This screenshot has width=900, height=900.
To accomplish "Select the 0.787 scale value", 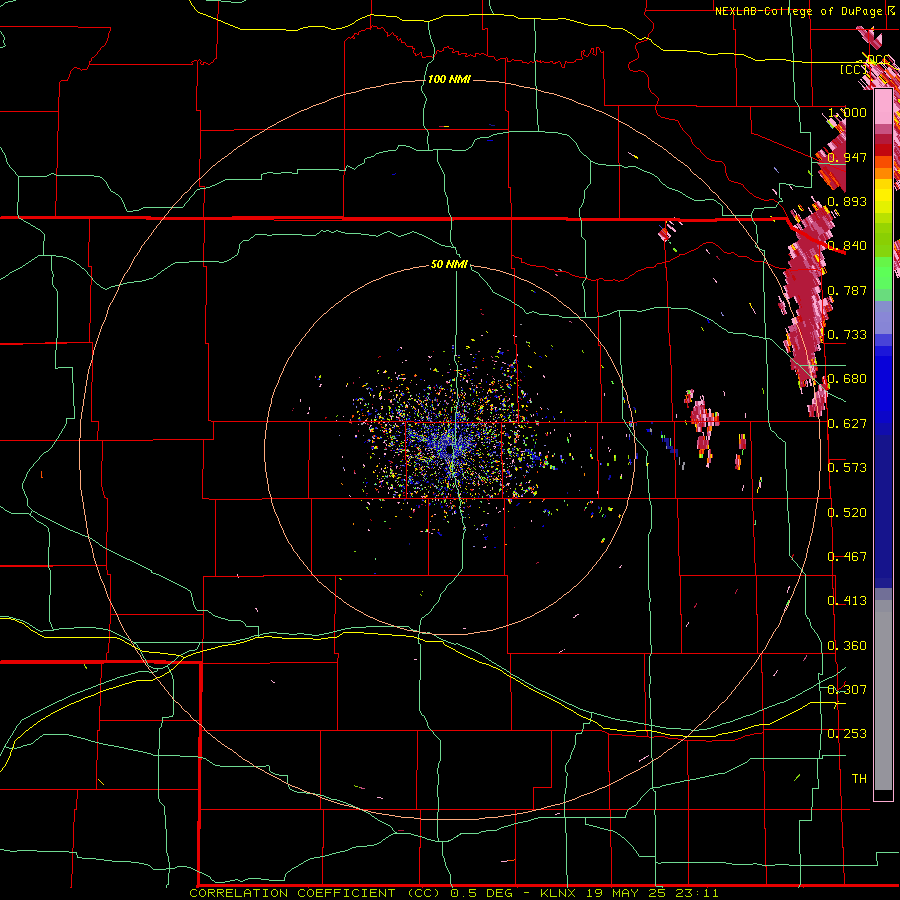I will coord(847,290).
